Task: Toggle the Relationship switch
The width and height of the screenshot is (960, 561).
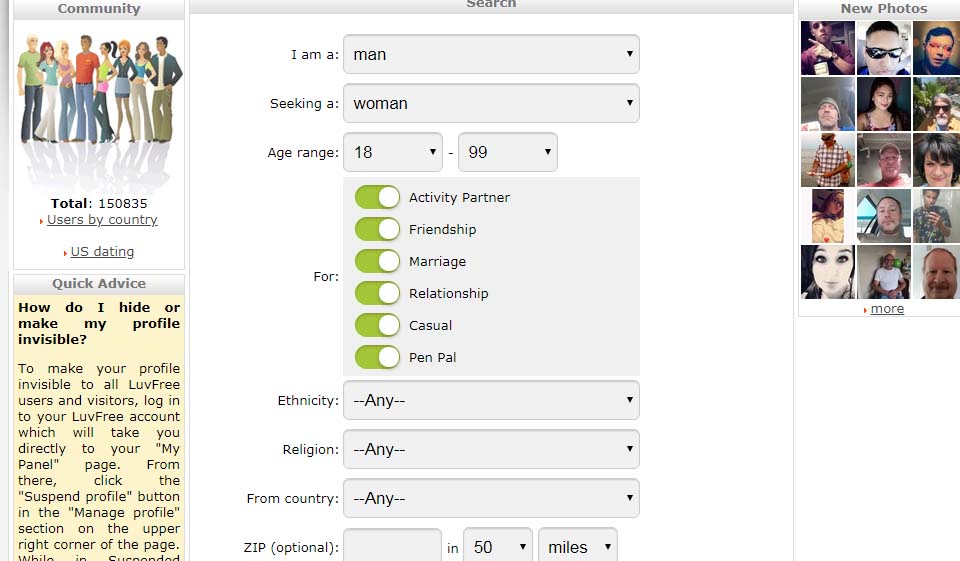Action: [x=377, y=293]
